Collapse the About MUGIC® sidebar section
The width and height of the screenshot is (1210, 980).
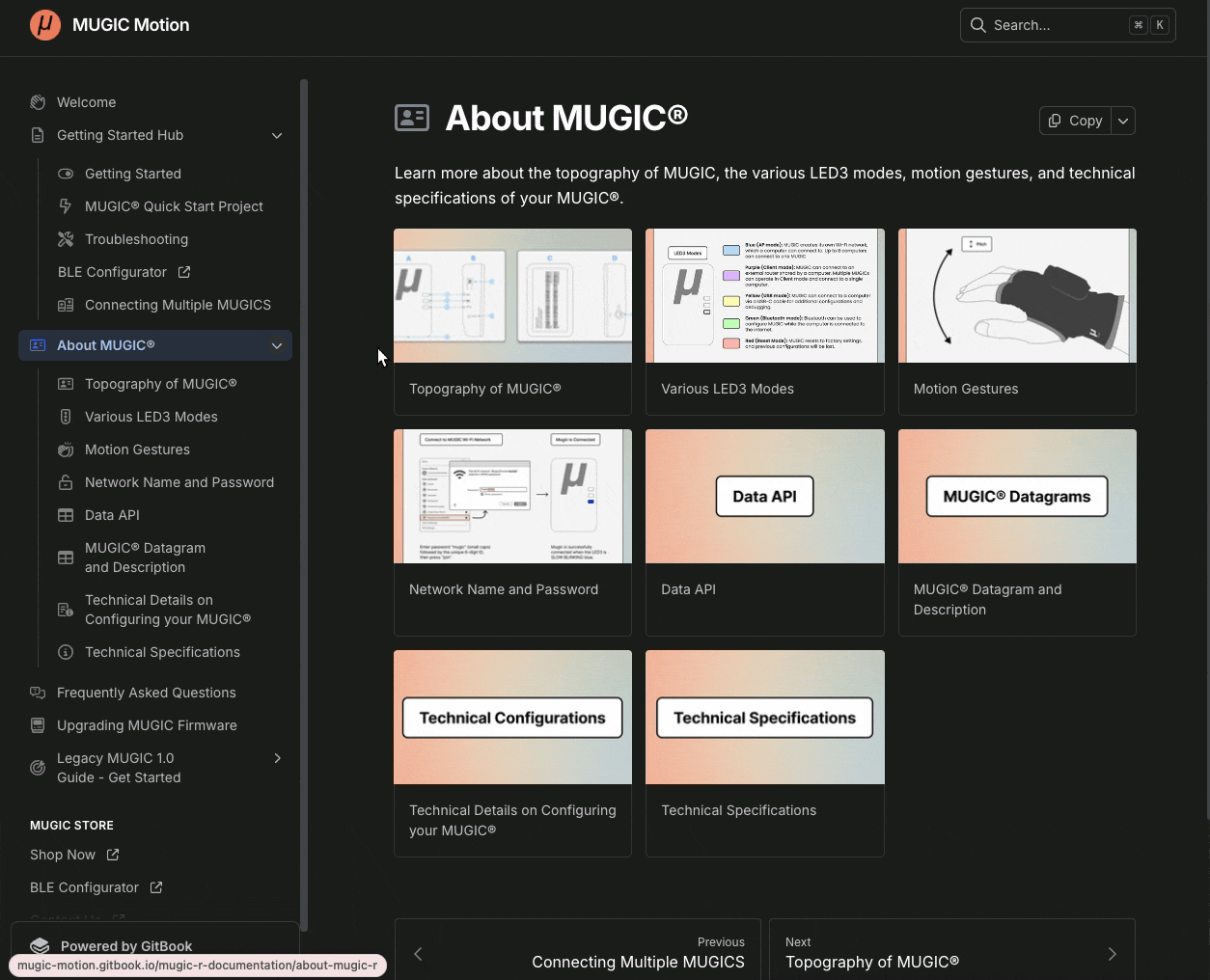pos(277,345)
